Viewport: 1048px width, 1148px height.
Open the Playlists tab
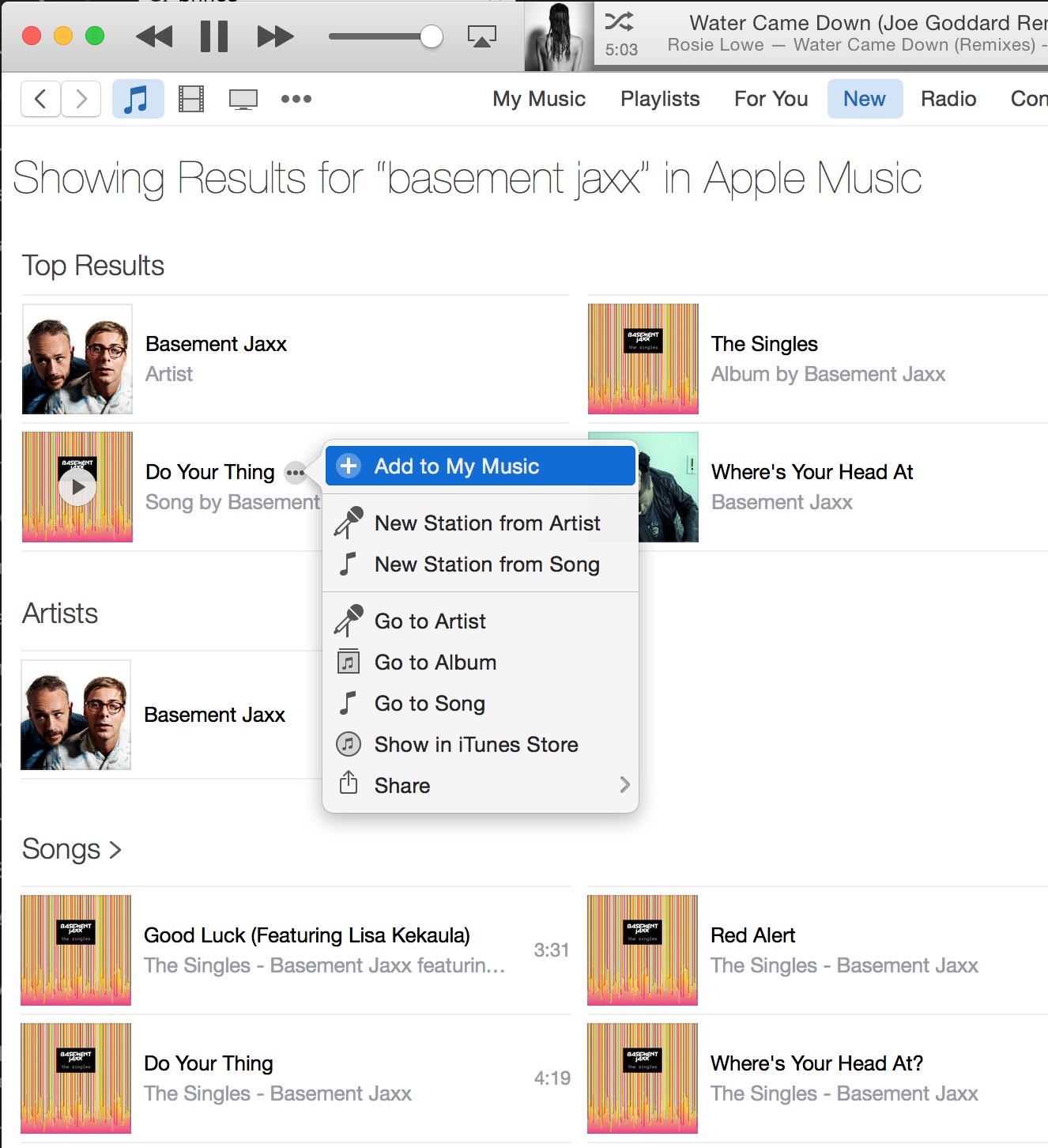click(660, 99)
